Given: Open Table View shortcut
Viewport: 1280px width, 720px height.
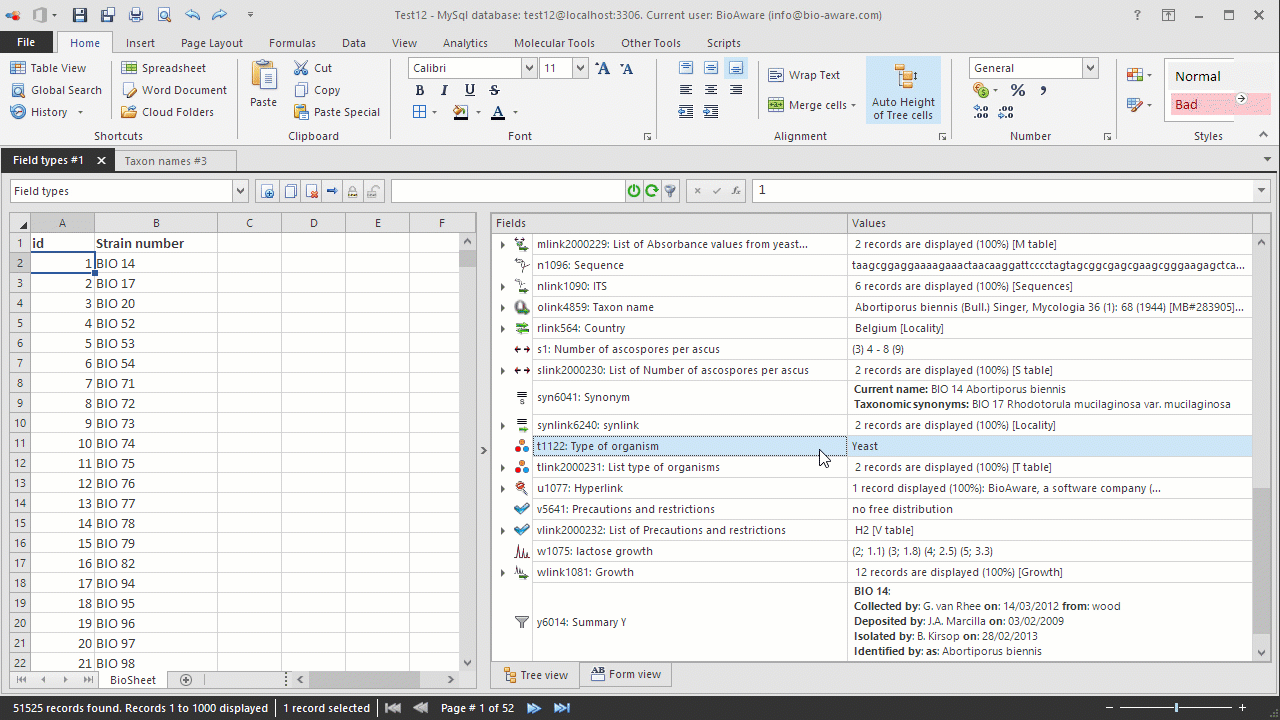Looking at the screenshot, I should (x=49, y=68).
